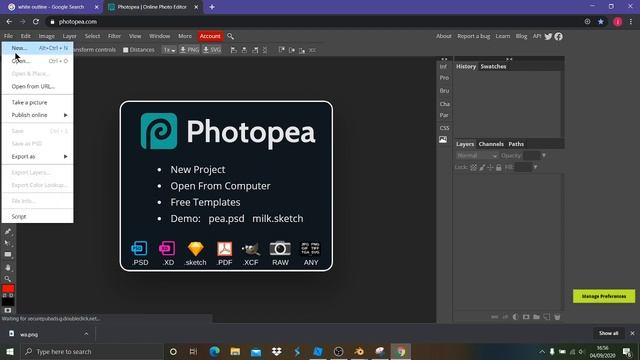This screenshot has width=640, height=360.
Task: Click the Manage Preferences button
Action: point(604,296)
